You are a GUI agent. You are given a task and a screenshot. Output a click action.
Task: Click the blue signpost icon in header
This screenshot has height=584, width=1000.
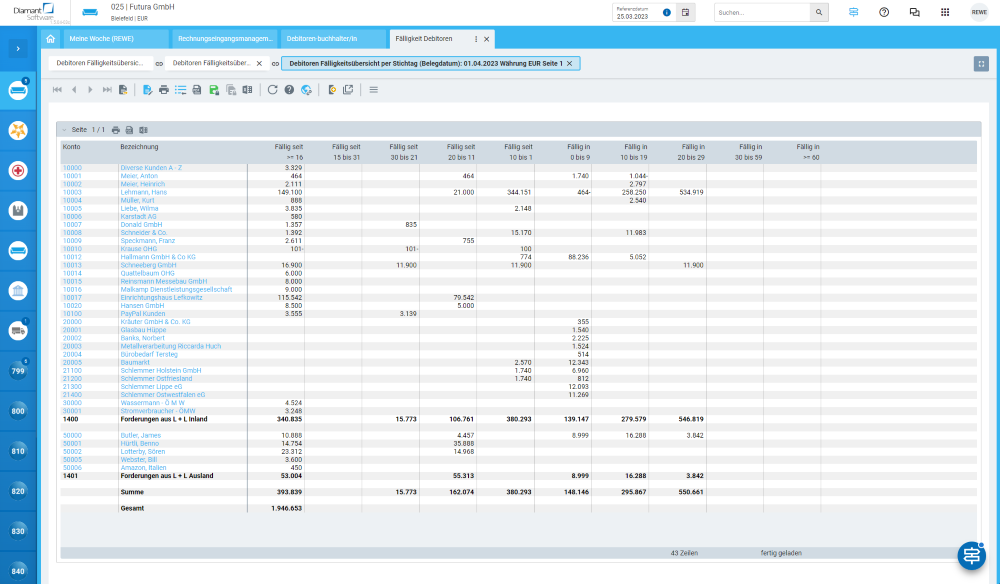pos(853,12)
